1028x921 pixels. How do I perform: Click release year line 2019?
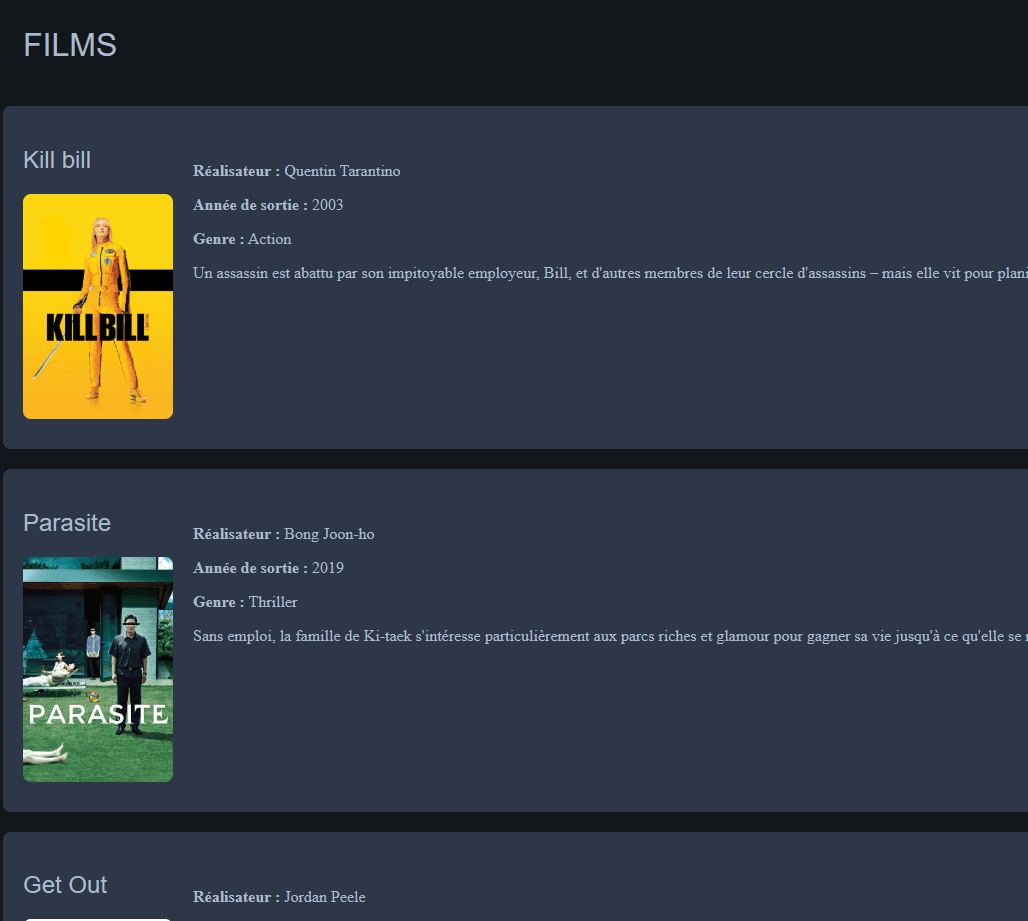click(268, 568)
